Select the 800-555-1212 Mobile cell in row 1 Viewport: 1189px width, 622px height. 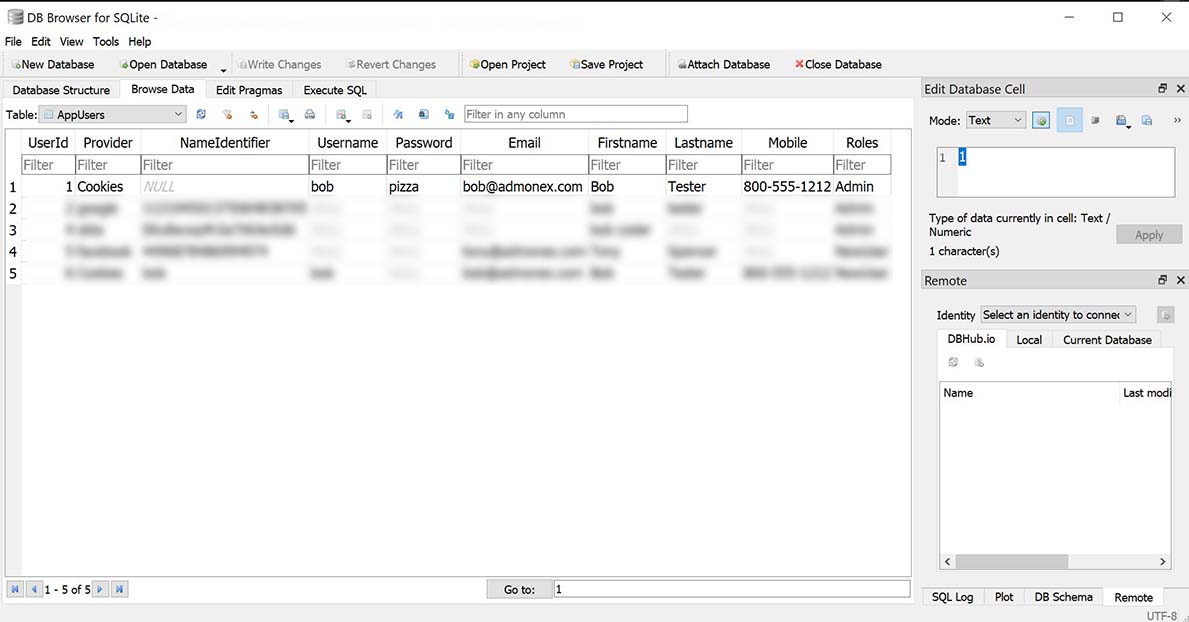(787, 187)
